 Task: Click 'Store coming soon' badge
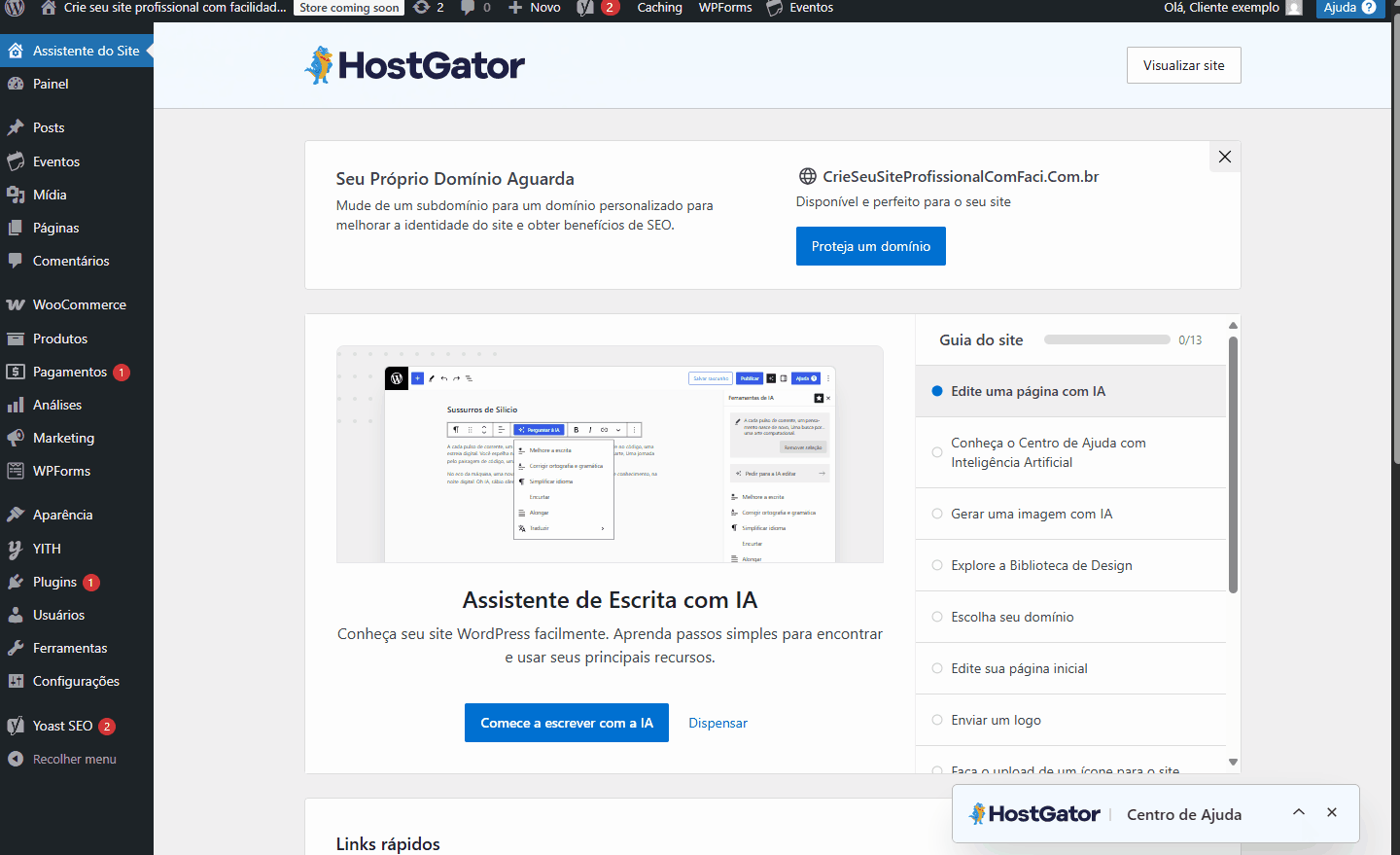pyautogui.click(x=349, y=8)
